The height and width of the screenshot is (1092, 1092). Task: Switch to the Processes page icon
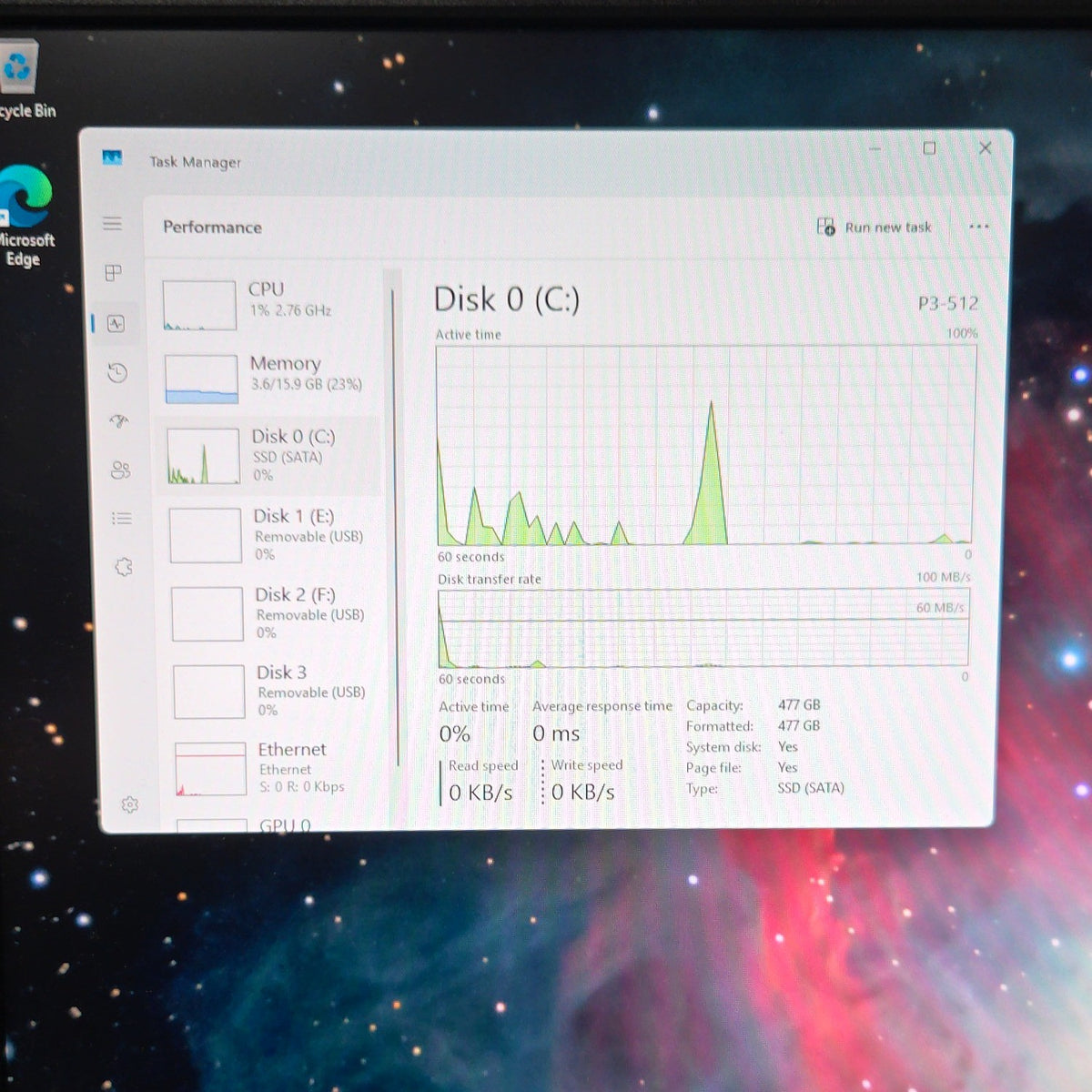tap(114, 273)
